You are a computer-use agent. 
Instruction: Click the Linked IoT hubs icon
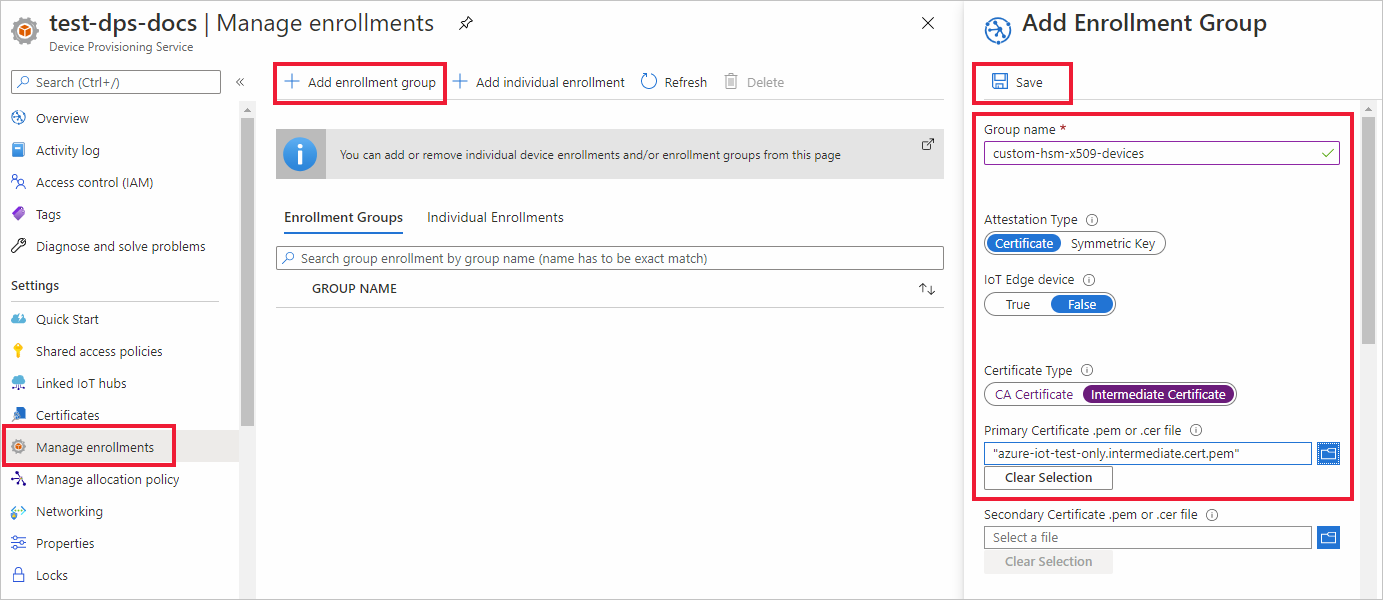pyautogui.click(x=18, y=383)
